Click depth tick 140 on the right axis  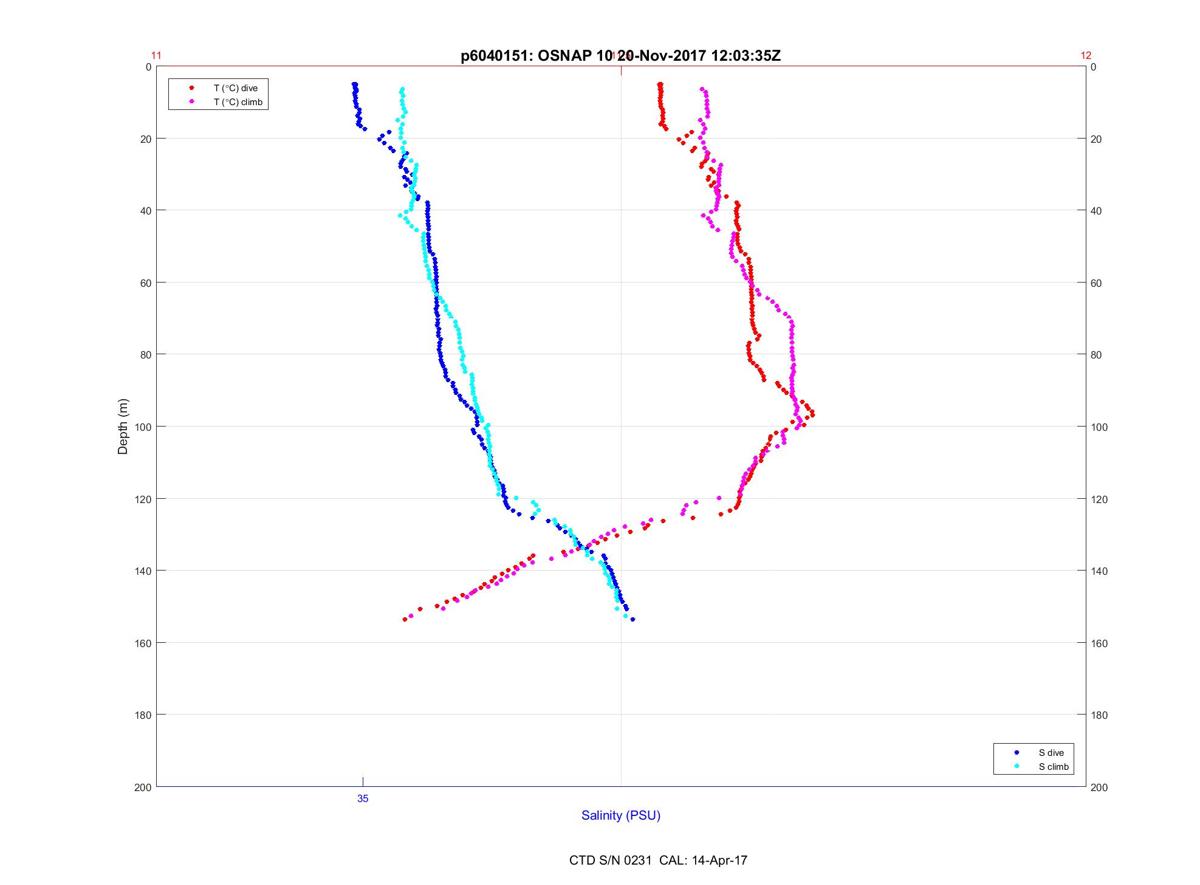tap(1099, 571)
